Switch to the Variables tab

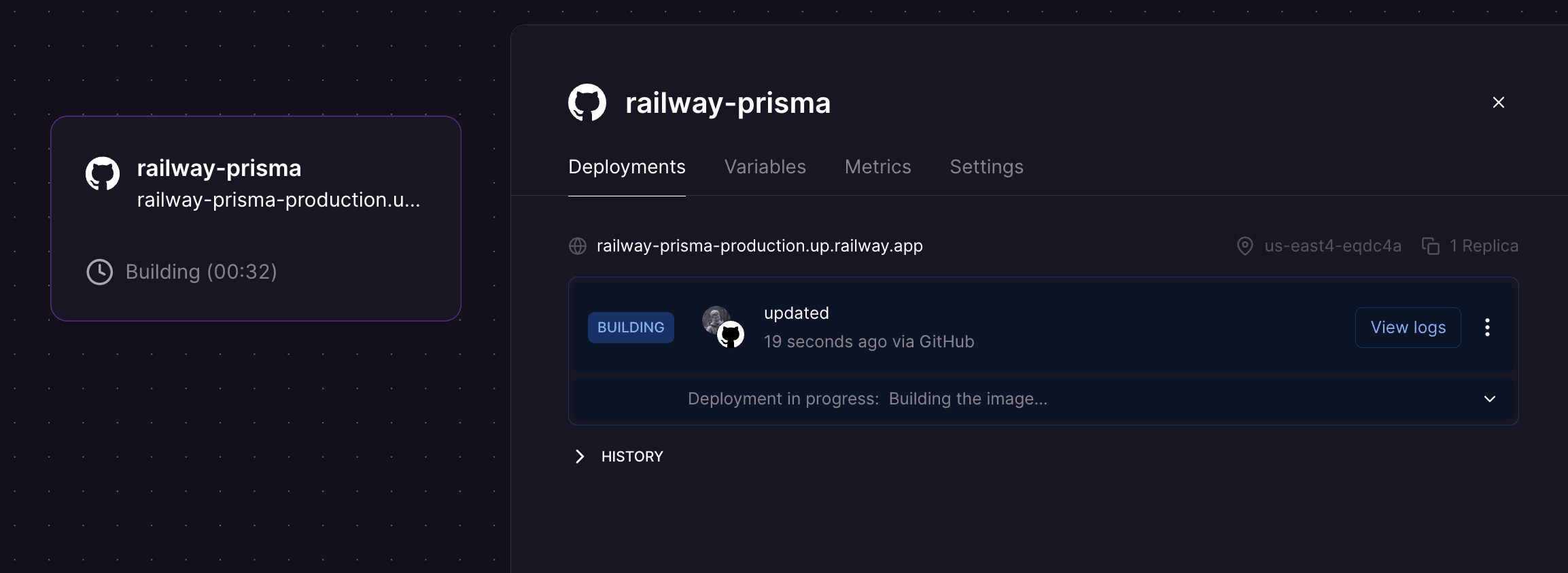pos(765,167)
